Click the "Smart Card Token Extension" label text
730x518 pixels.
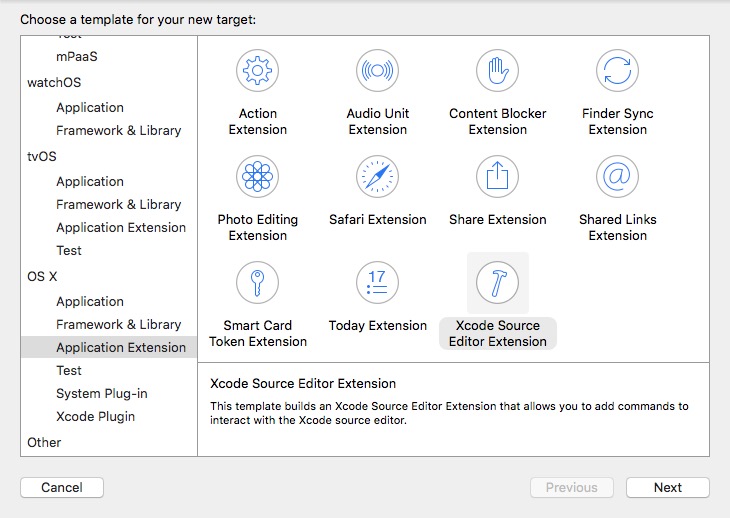pos(257,333)
